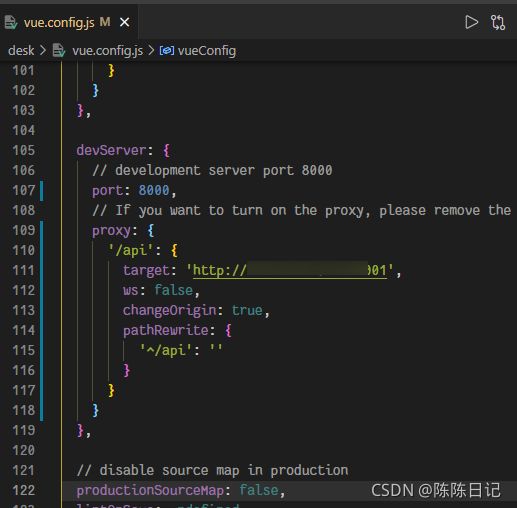Click the turn on the proxy comment
The width and height of the screenshot is (517, 508).
point(302,210)
